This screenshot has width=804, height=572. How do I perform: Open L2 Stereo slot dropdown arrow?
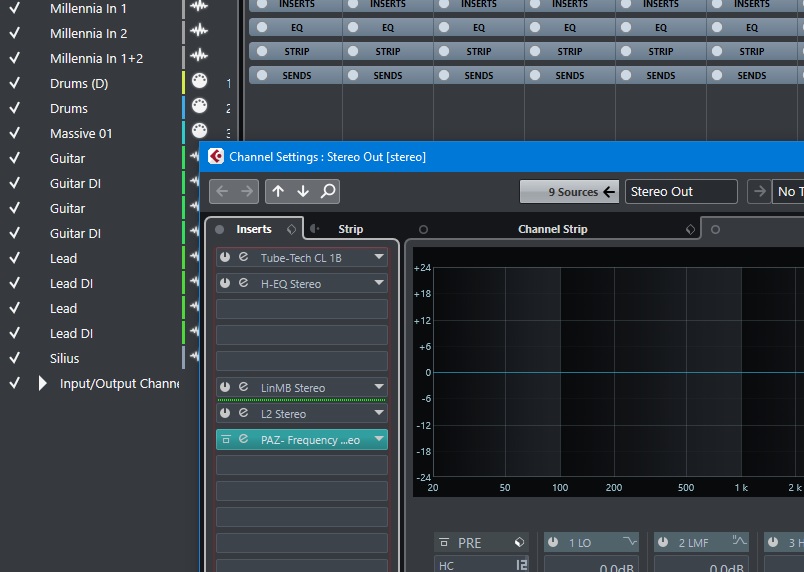tap(379, 413)
